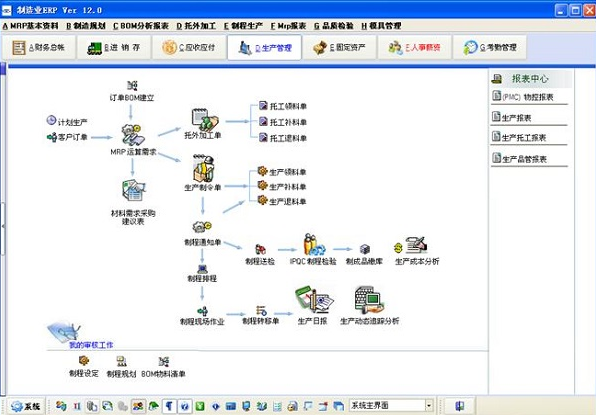
Task: Open the G 品质检验 menu
Action: 334,26
